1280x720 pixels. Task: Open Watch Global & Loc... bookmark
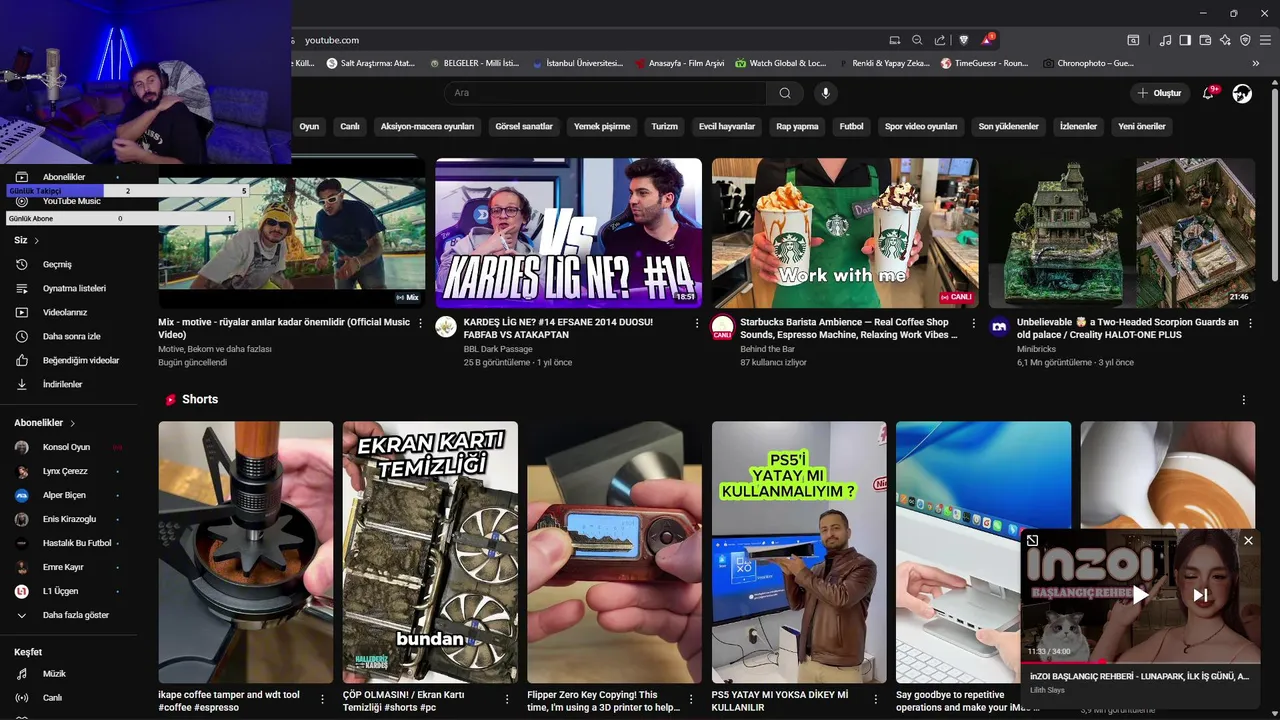pos(781,63)
